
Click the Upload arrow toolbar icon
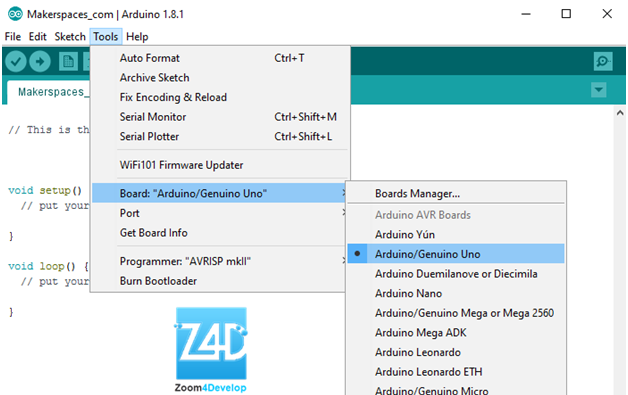click(40, 62)
